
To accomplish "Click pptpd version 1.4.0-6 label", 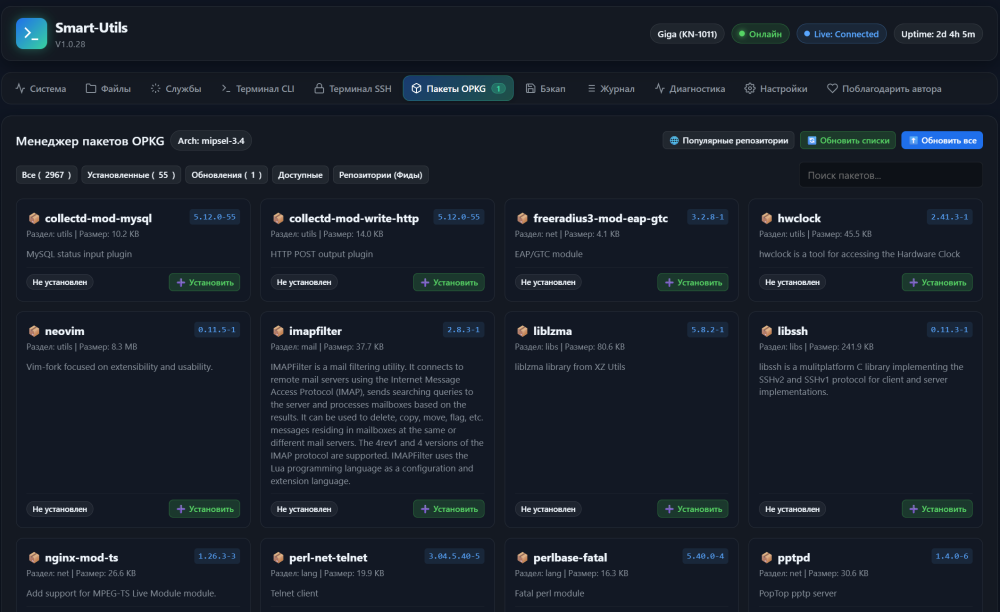I will coord(952,556).
